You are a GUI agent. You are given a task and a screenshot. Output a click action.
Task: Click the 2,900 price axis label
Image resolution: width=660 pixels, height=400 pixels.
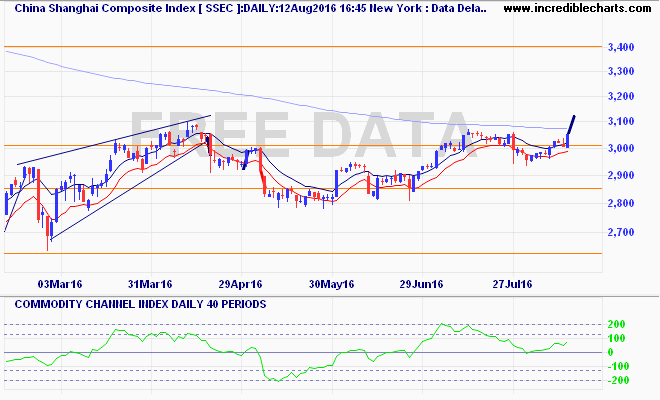click(x=620, y=176)
